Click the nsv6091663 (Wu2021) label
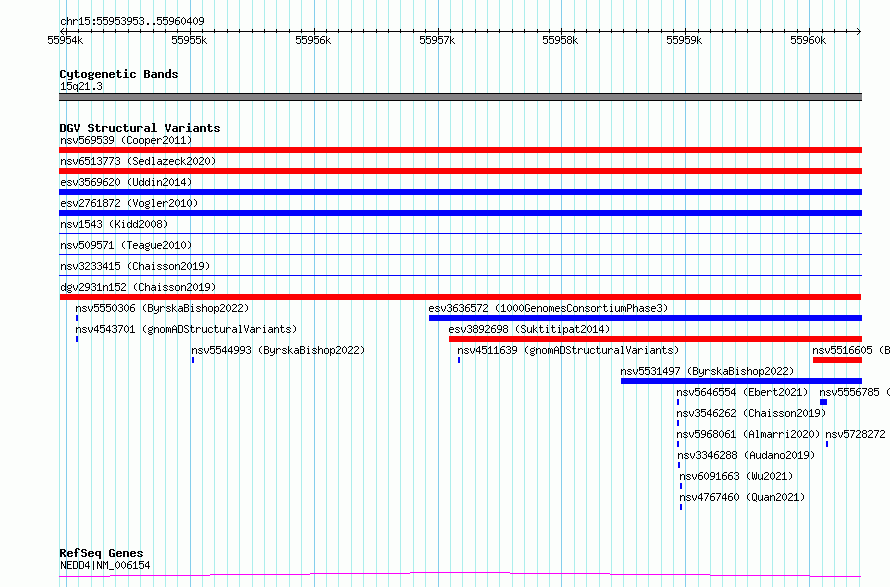 tap(736, 476)
